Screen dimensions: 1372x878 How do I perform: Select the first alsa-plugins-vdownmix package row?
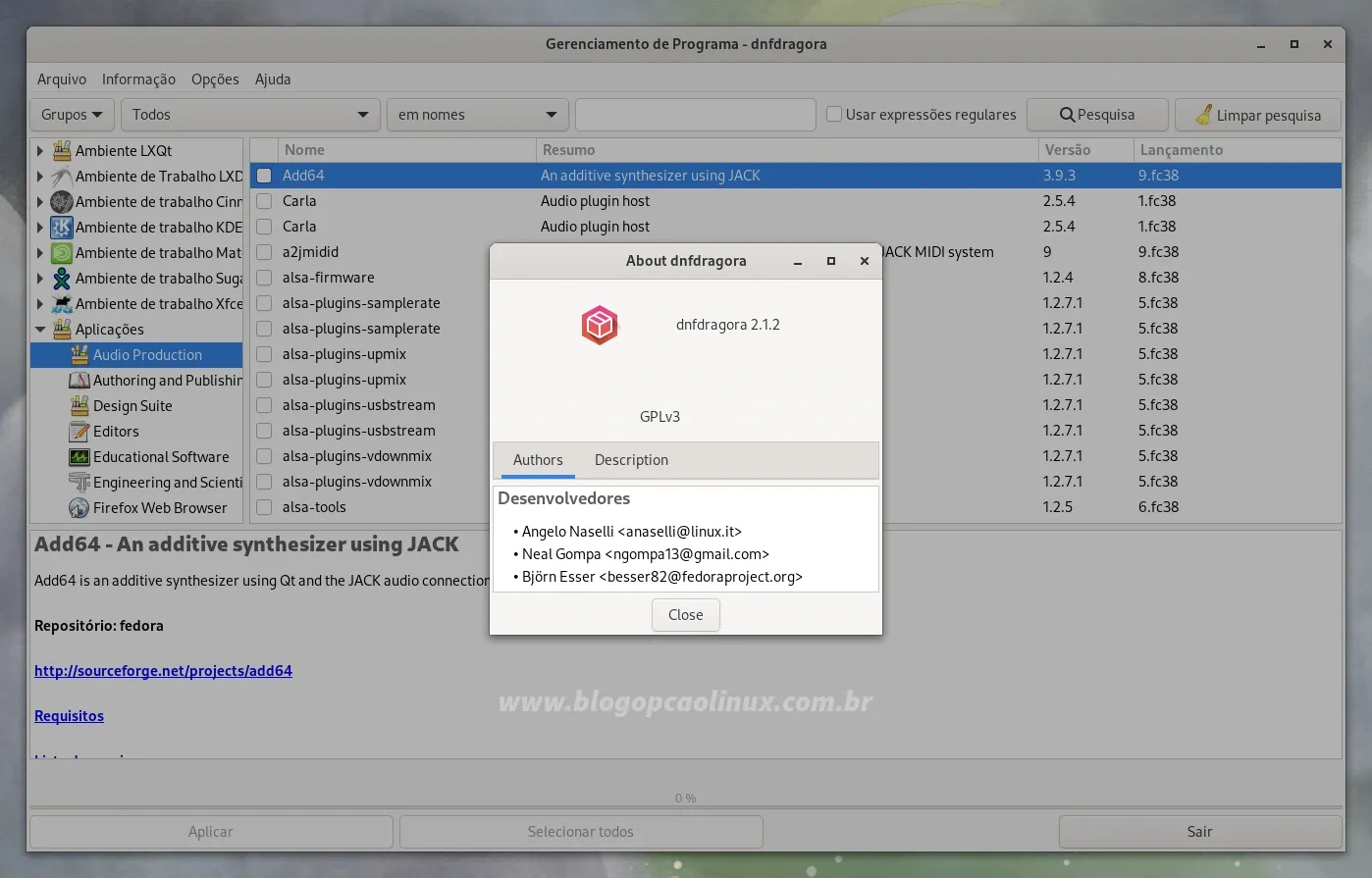point(796,456)
